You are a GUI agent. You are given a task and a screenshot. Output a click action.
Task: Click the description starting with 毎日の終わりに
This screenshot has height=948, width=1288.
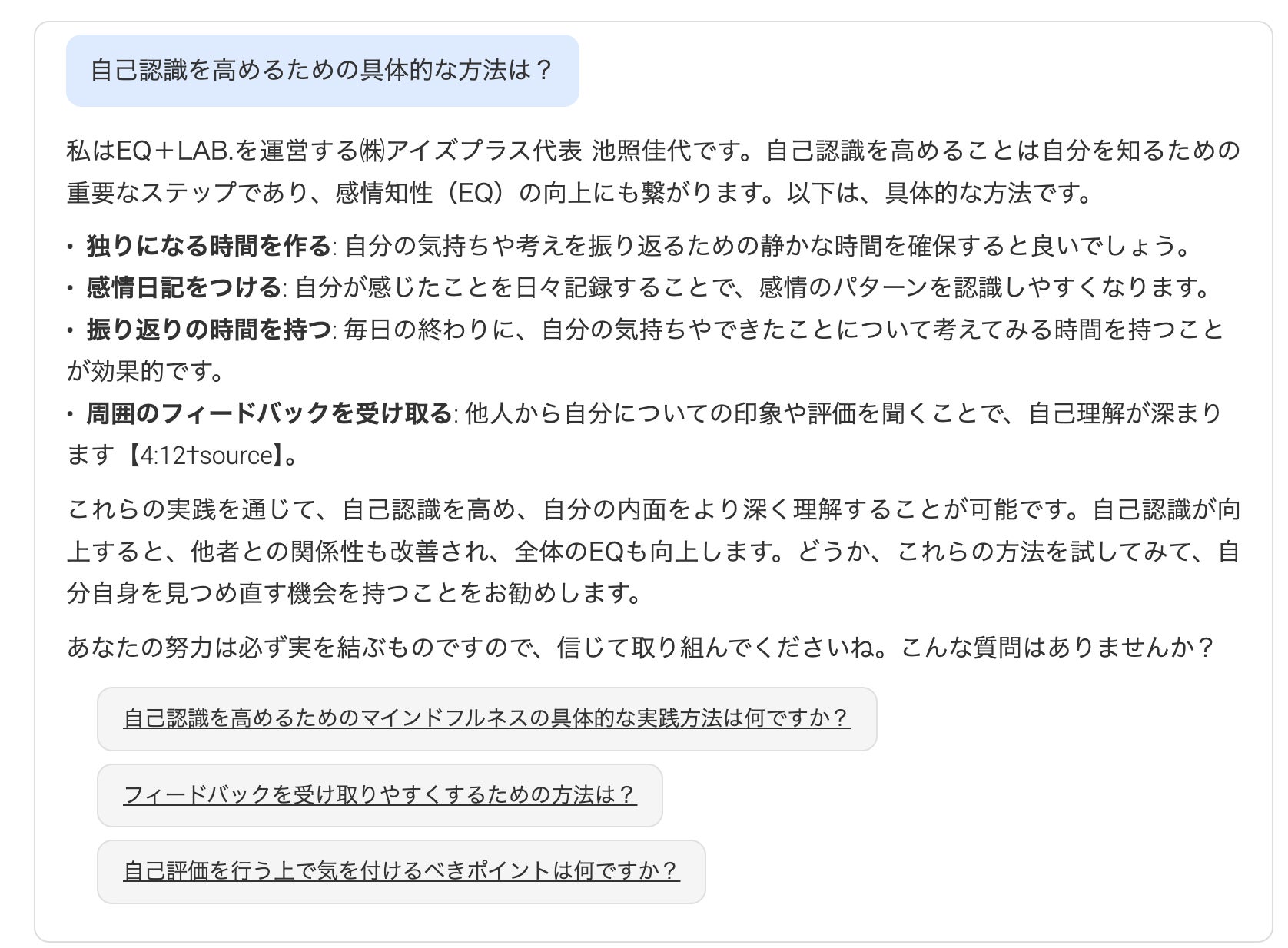pyautogui.click(x=782, y=330)
